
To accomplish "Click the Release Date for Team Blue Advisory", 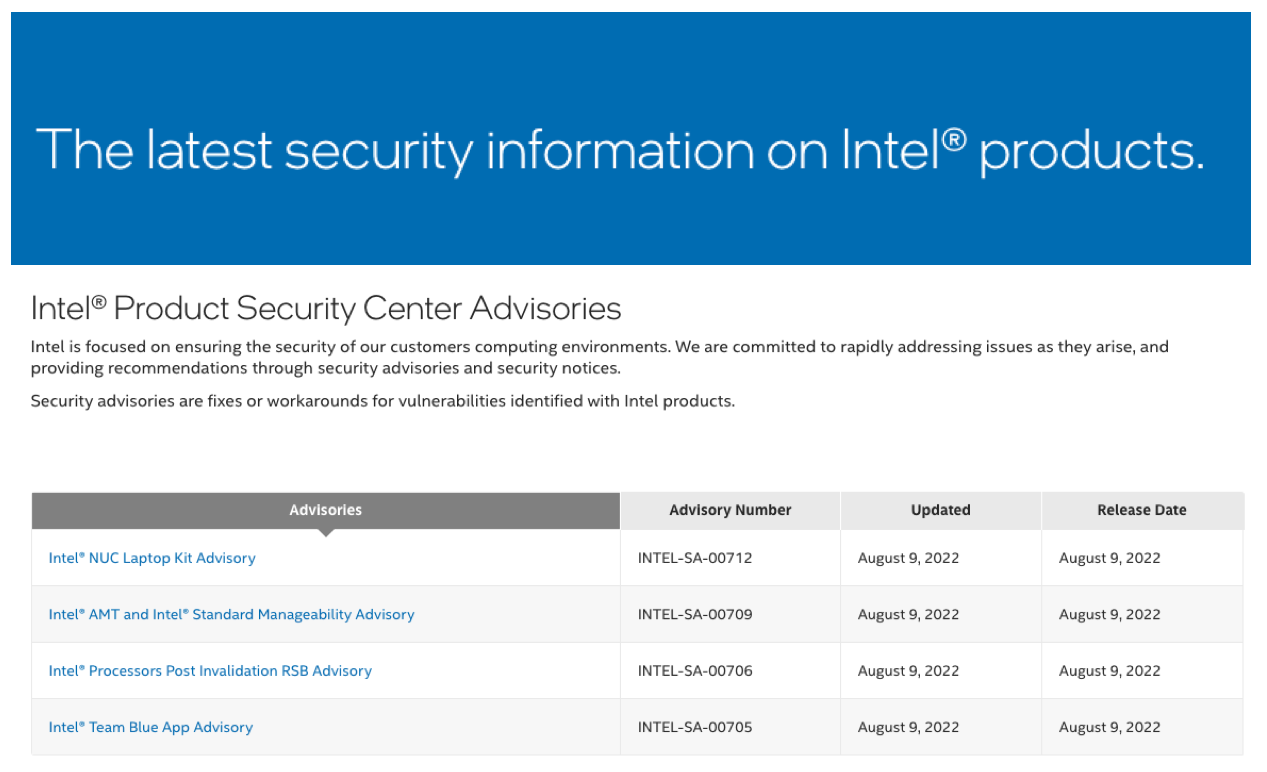I will [1109, 727].
